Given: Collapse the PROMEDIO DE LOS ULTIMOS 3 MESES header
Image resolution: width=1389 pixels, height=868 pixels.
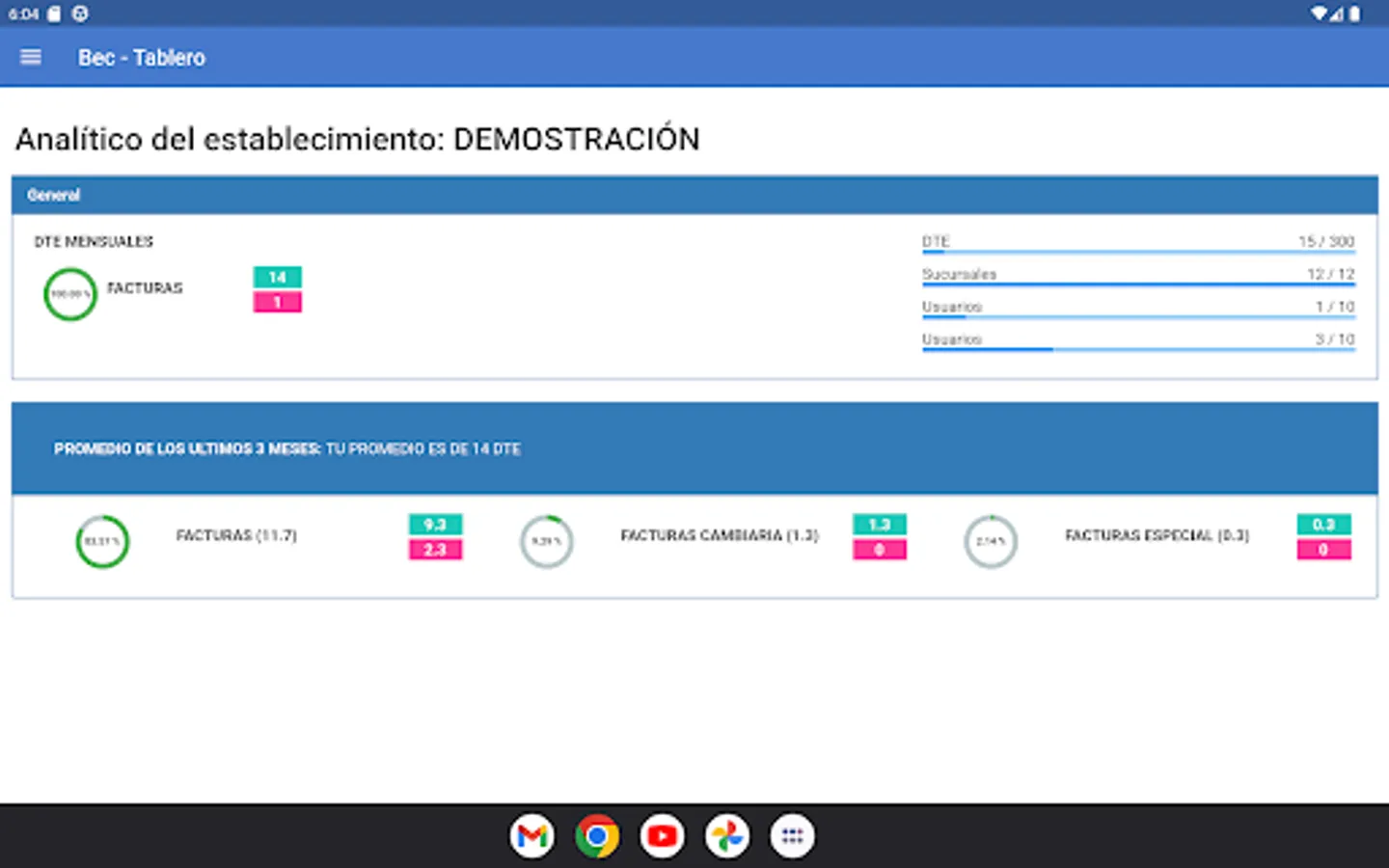Looking at the screenshot, I should (x=287, y=448).
